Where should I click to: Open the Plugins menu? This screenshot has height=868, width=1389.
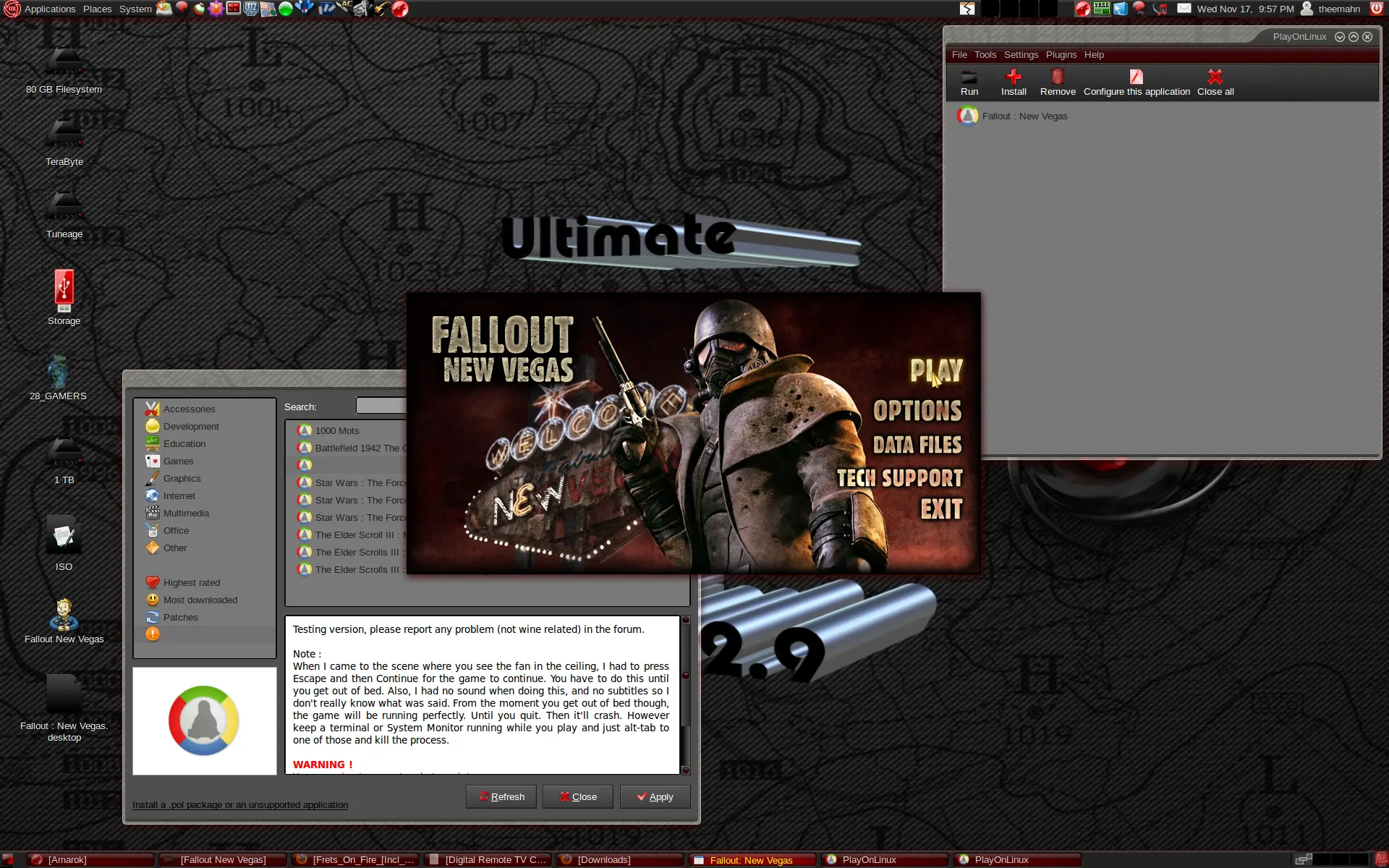click(1061, 54)
